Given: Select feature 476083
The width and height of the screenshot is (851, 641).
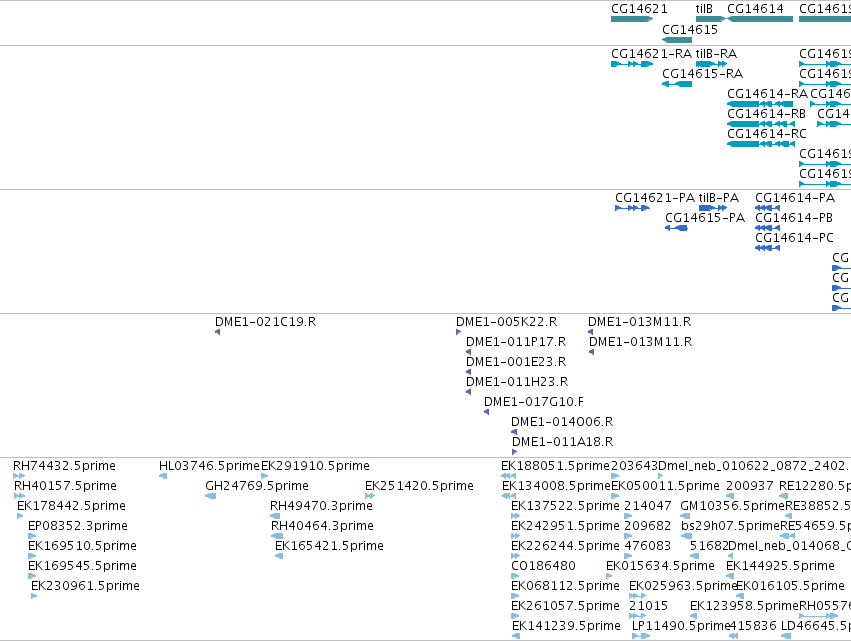Looking at the screenshot, I should 628,556.
